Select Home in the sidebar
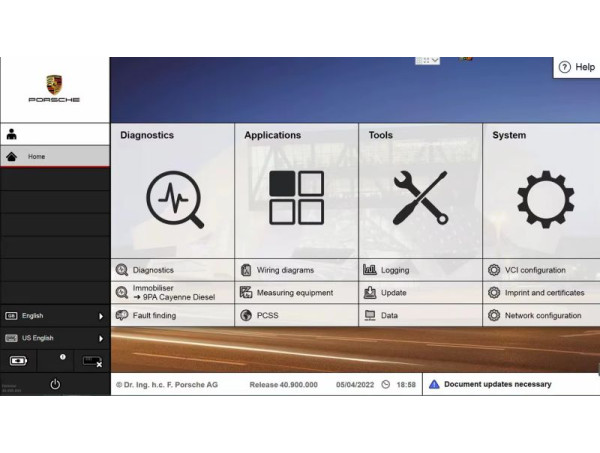600x453 pixels. point(36,157)
